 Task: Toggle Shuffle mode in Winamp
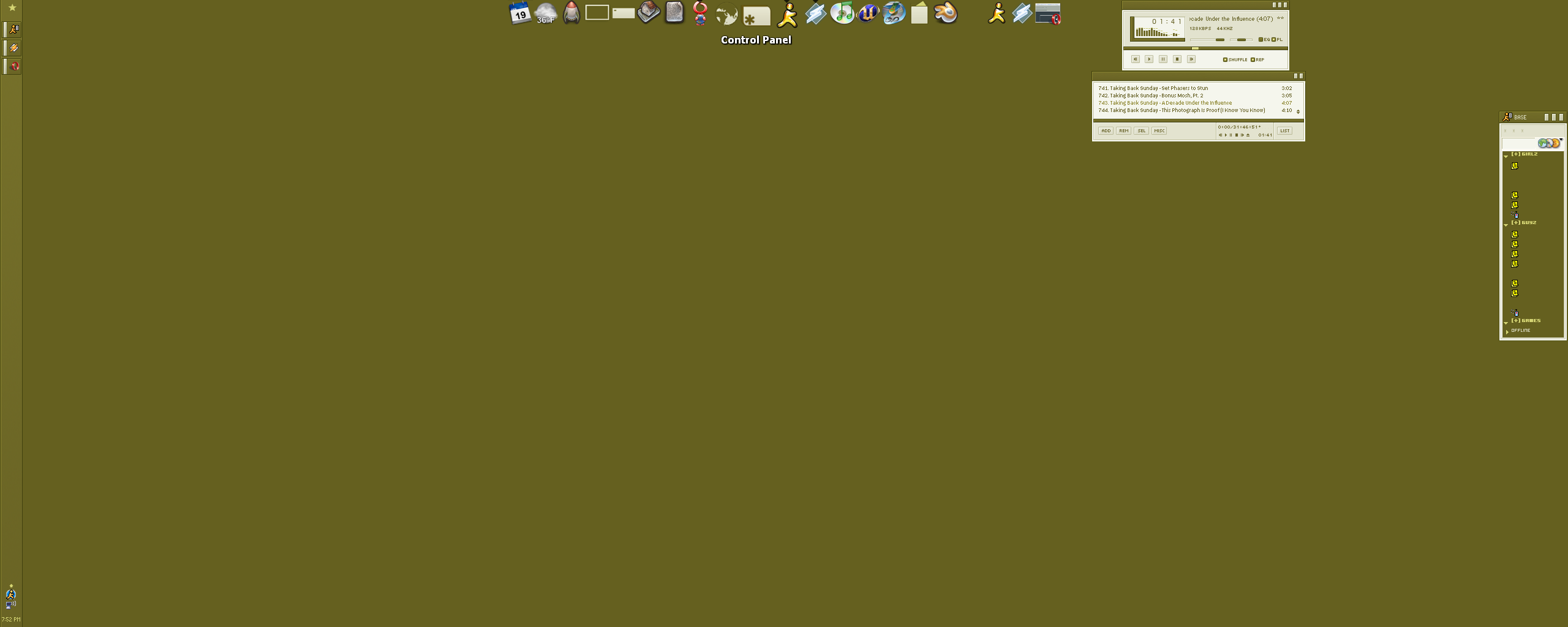click(1235, 60)
